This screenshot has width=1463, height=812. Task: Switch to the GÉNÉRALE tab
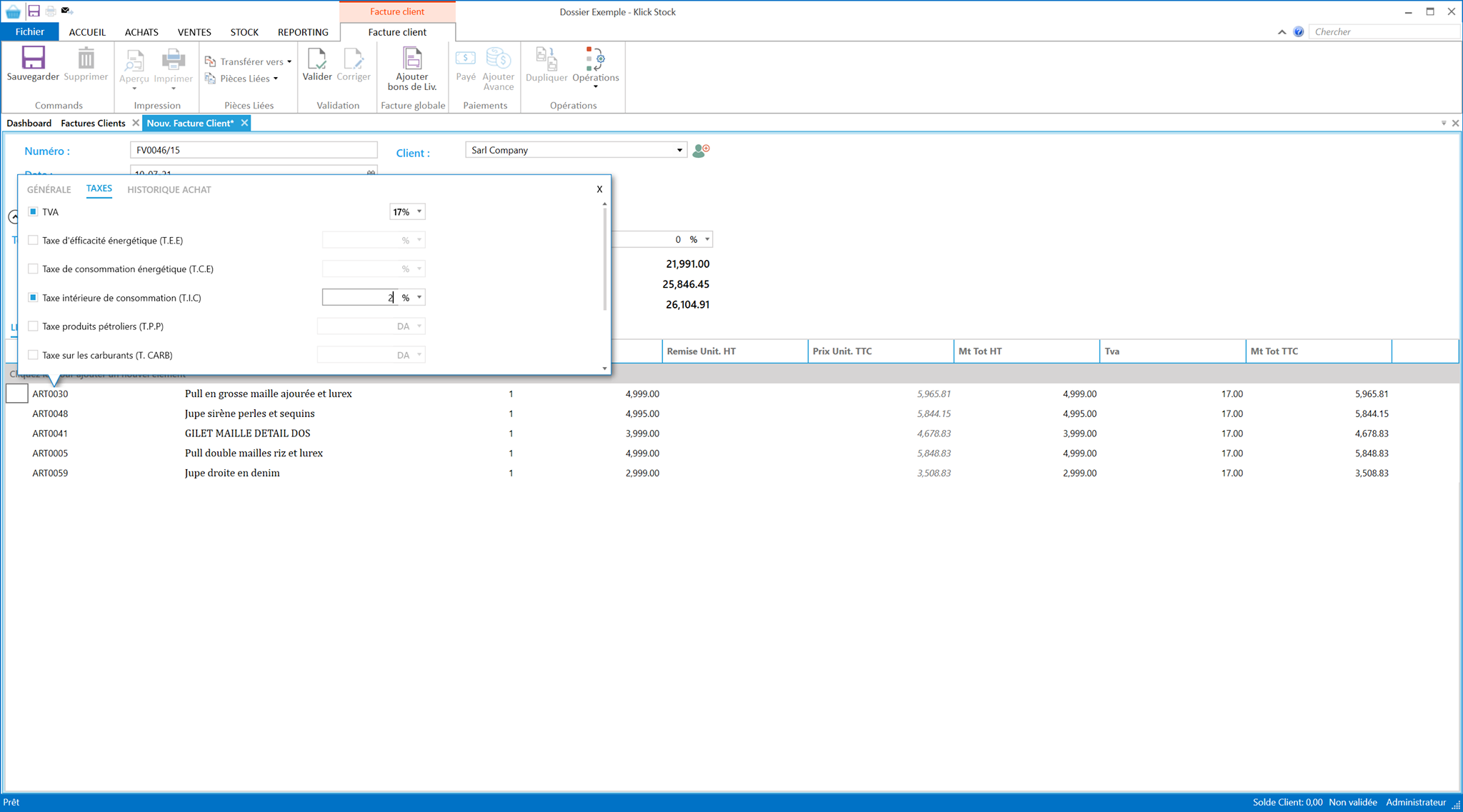[x=49, y=189]
